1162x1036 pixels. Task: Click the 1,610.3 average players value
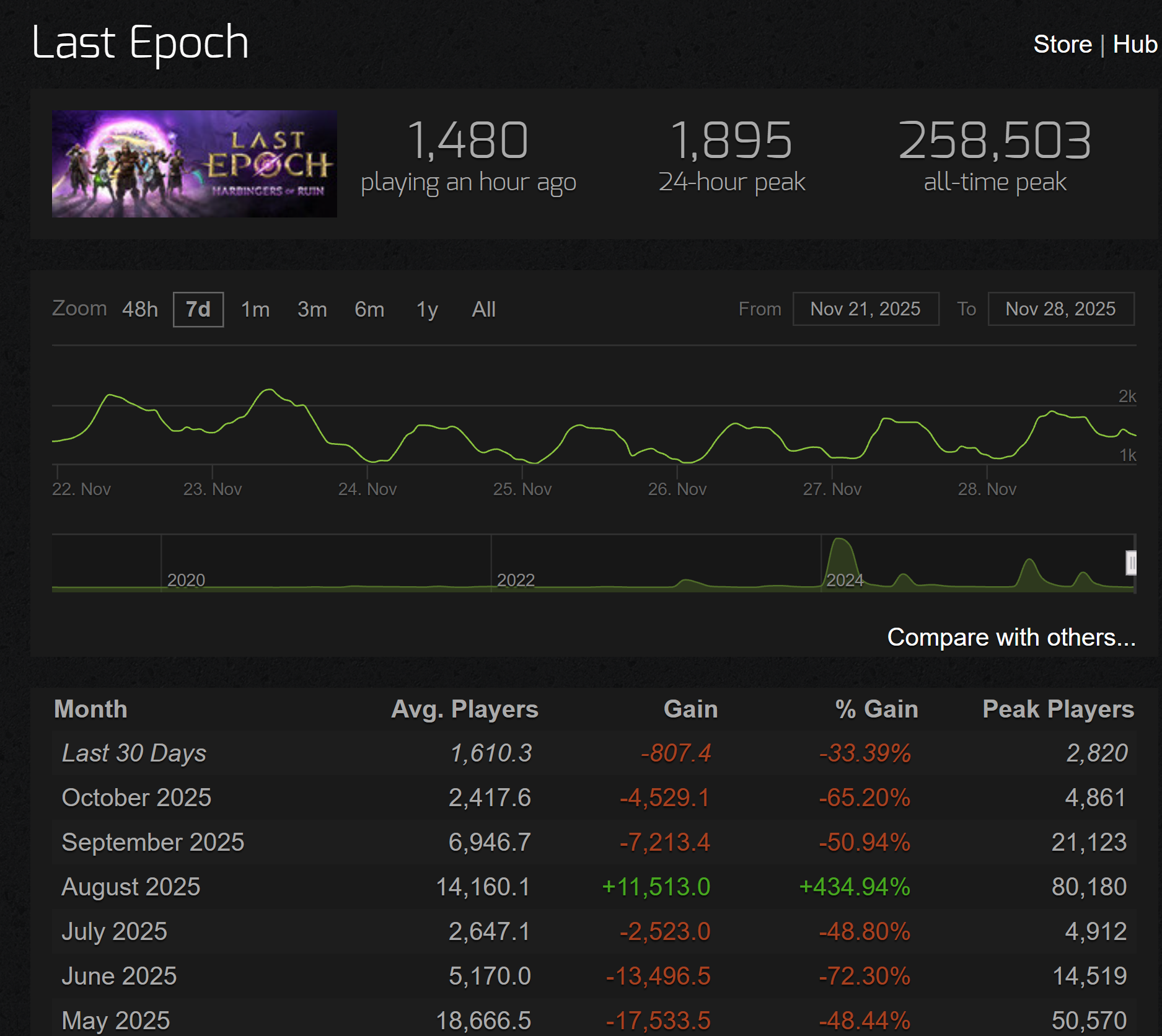[491, 753]
